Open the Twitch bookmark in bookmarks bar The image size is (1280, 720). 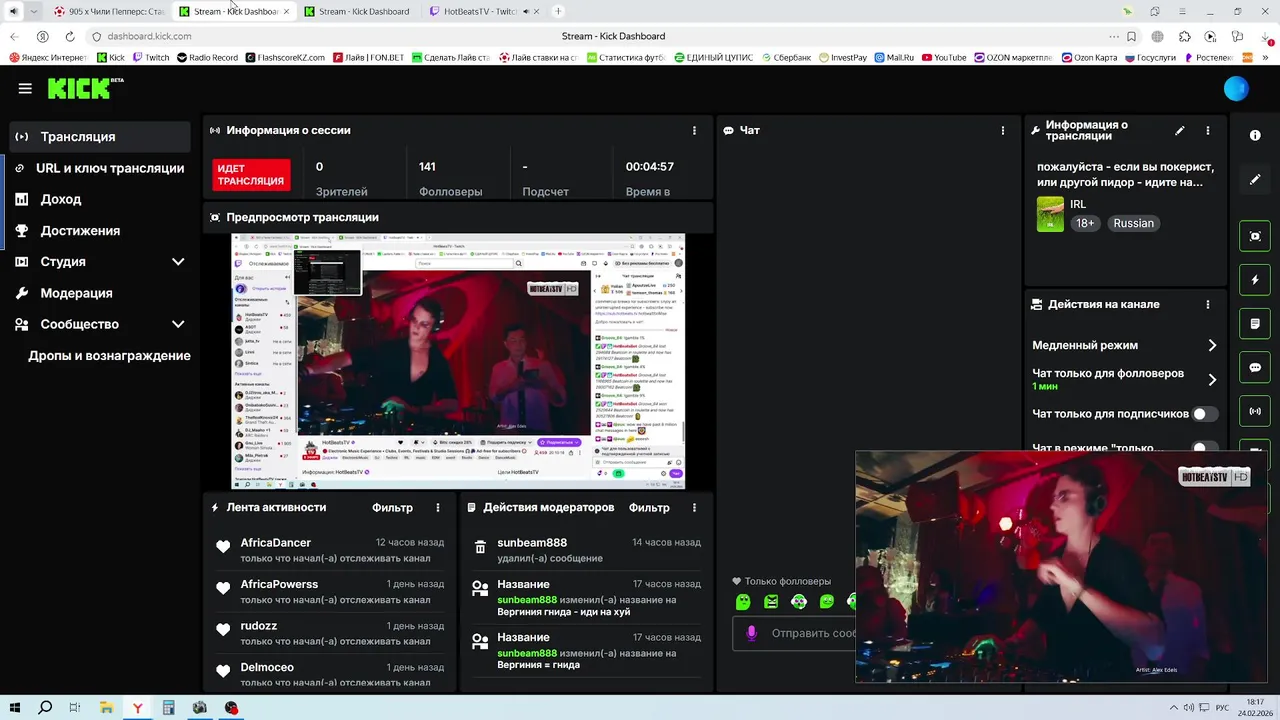click(151, 58)
